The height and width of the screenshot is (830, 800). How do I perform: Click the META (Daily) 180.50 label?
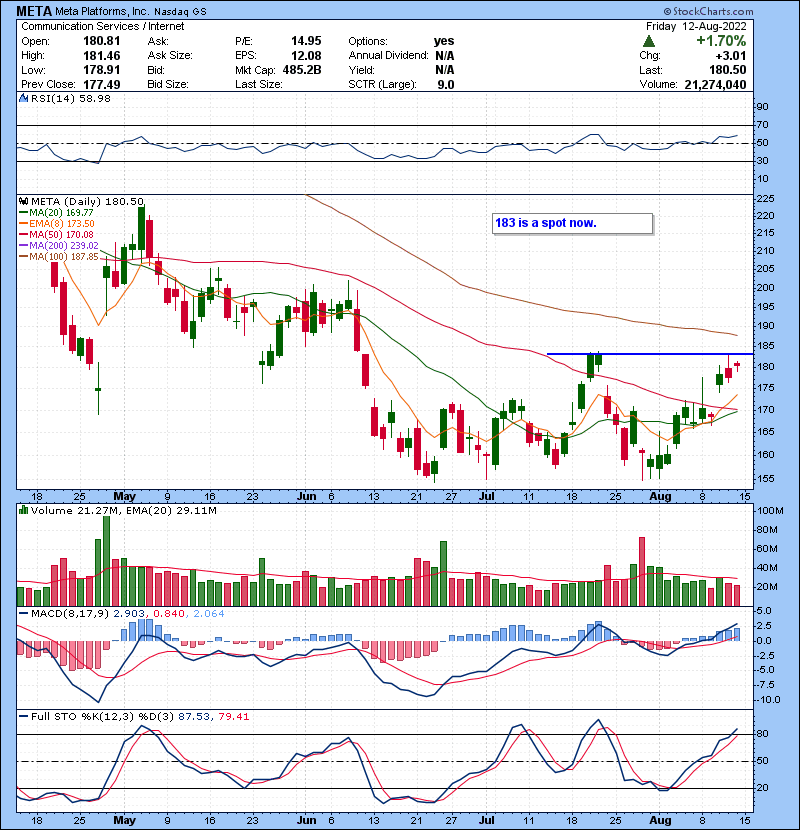(87, 201)
